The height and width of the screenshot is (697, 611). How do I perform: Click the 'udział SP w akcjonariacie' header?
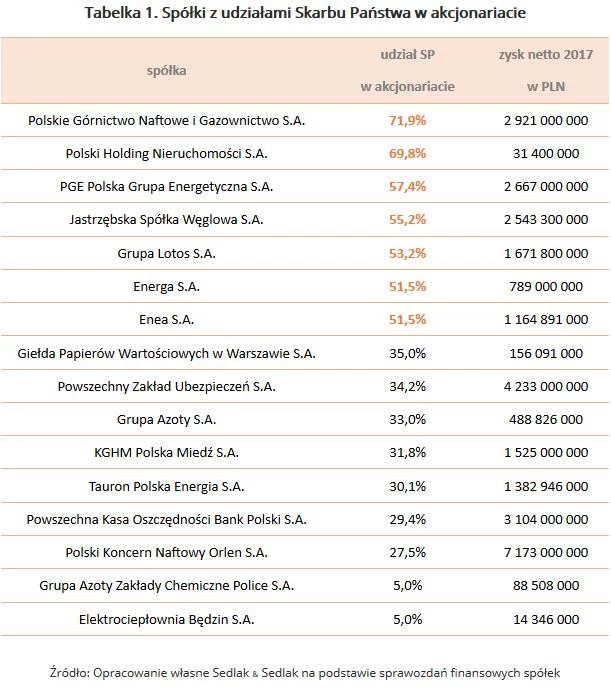(407, 70)
